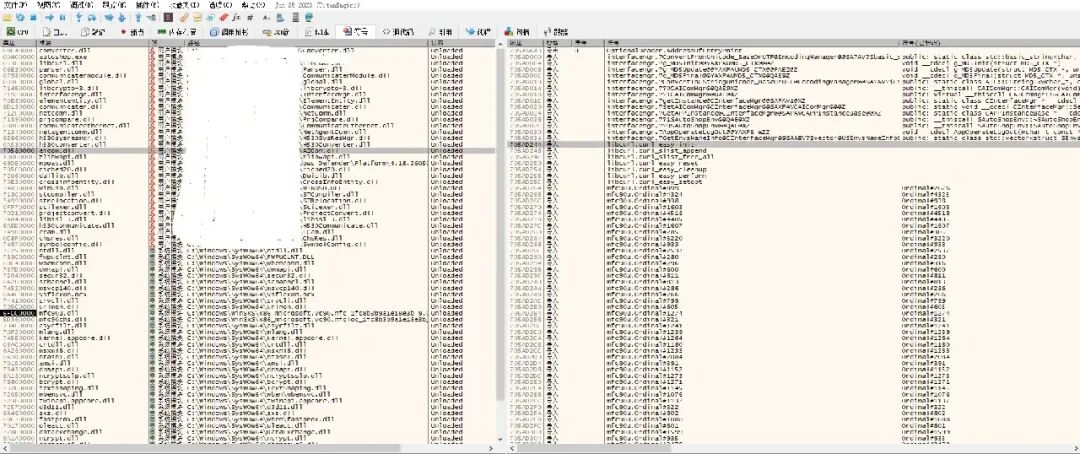1080x454 pixels.
Task: Click the Trace Over toolbar icon
Action: (122, 17)
